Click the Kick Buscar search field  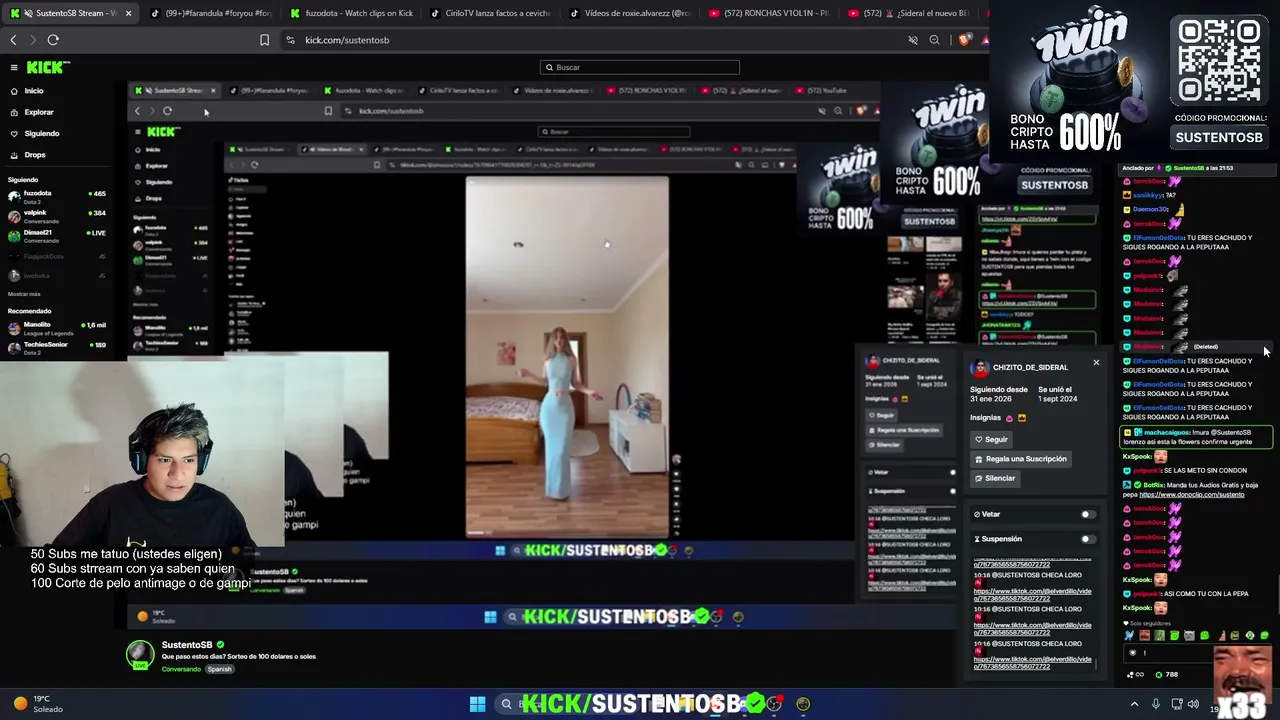[640, 67]
